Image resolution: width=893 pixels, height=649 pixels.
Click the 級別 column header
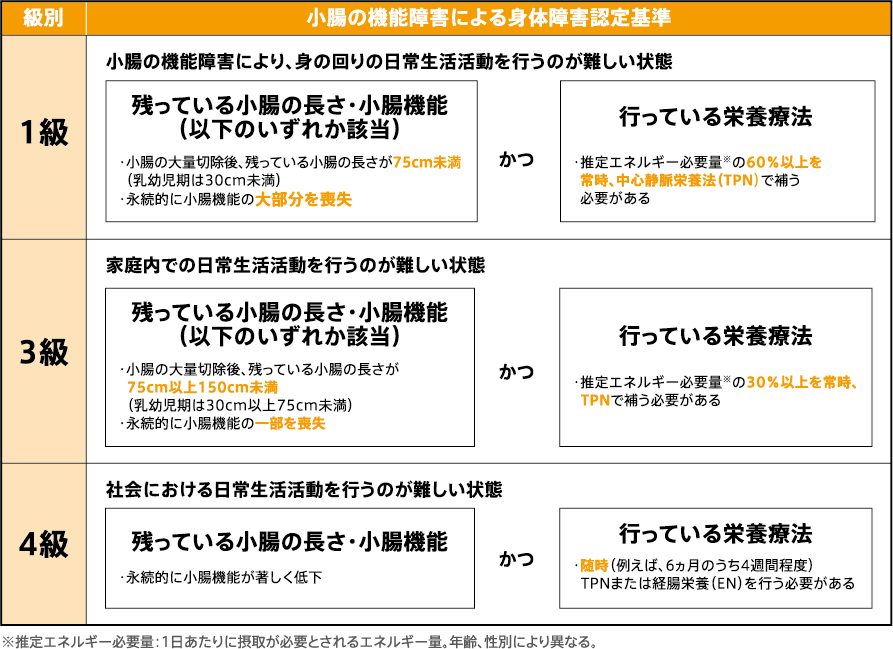coord(43,18)
